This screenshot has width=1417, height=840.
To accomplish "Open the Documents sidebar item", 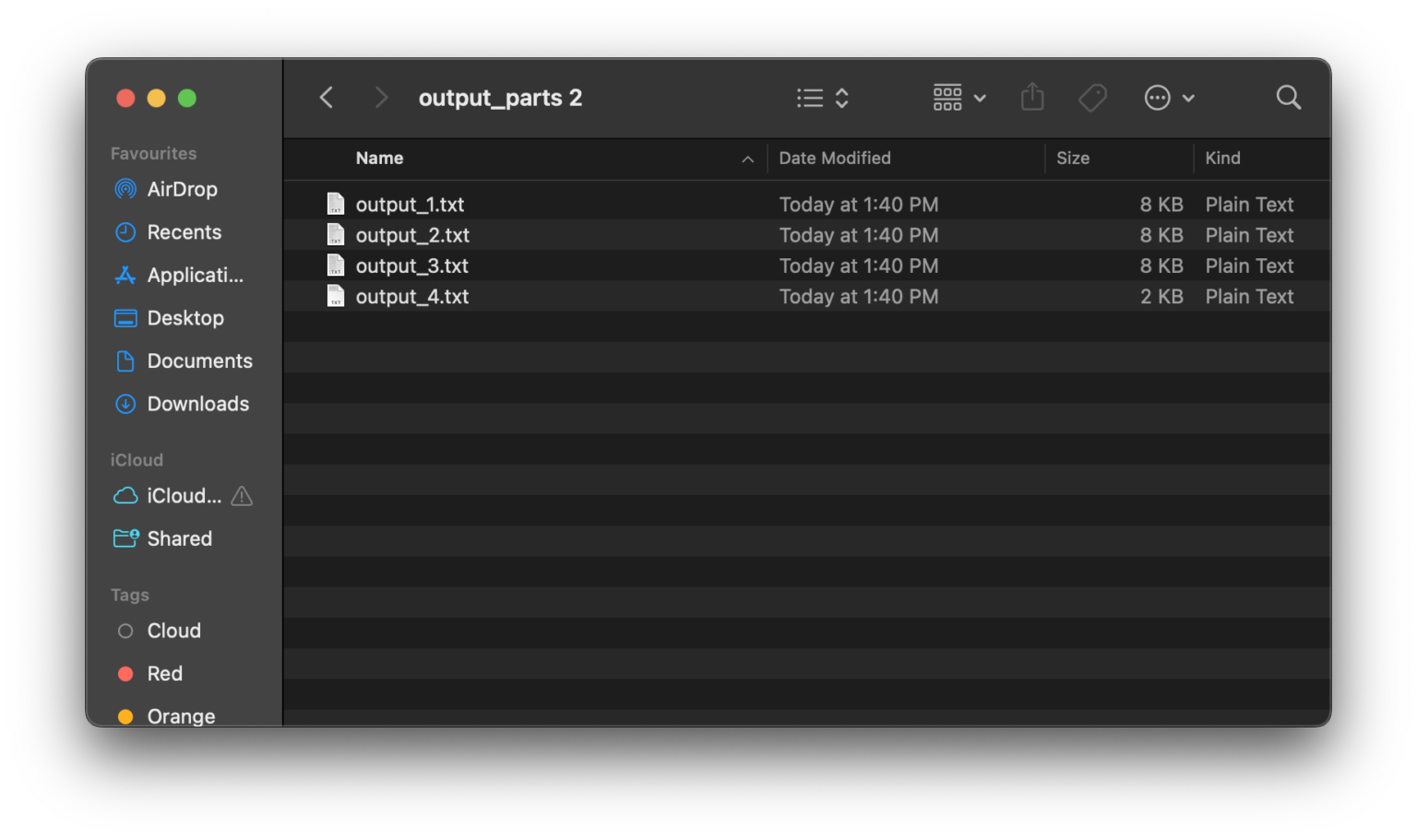I will click(x=199, y=361).
